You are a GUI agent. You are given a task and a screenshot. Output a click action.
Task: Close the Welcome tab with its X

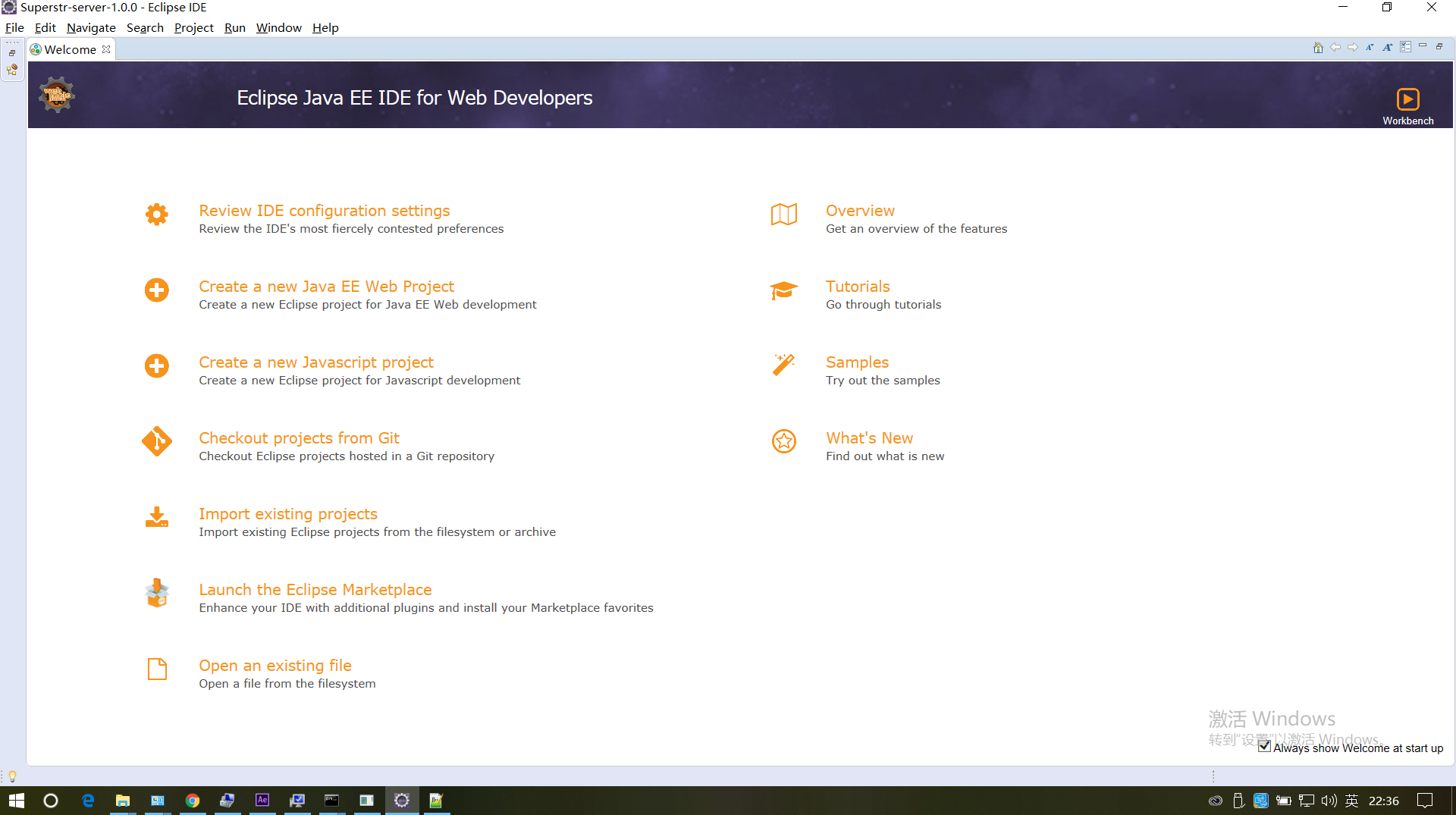(x=106, y=49)
